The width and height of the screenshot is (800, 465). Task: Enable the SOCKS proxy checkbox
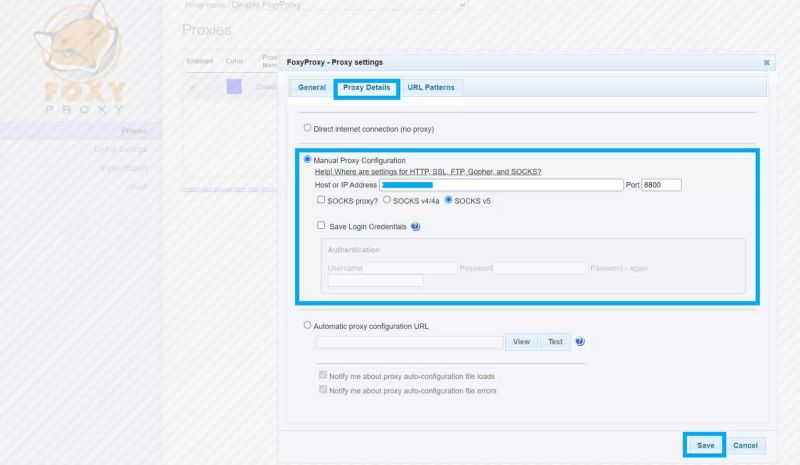pyautogui.click(x=321, y=200)
